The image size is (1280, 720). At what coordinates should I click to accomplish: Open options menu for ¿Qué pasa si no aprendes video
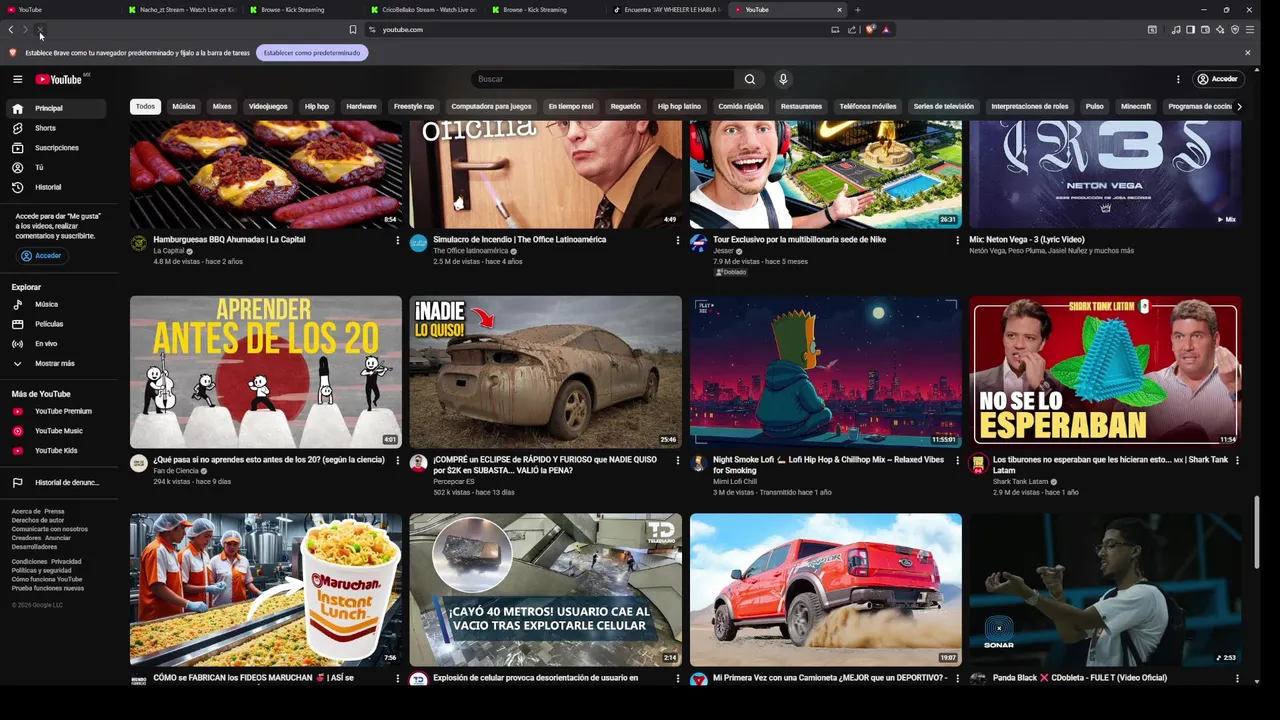397,460
